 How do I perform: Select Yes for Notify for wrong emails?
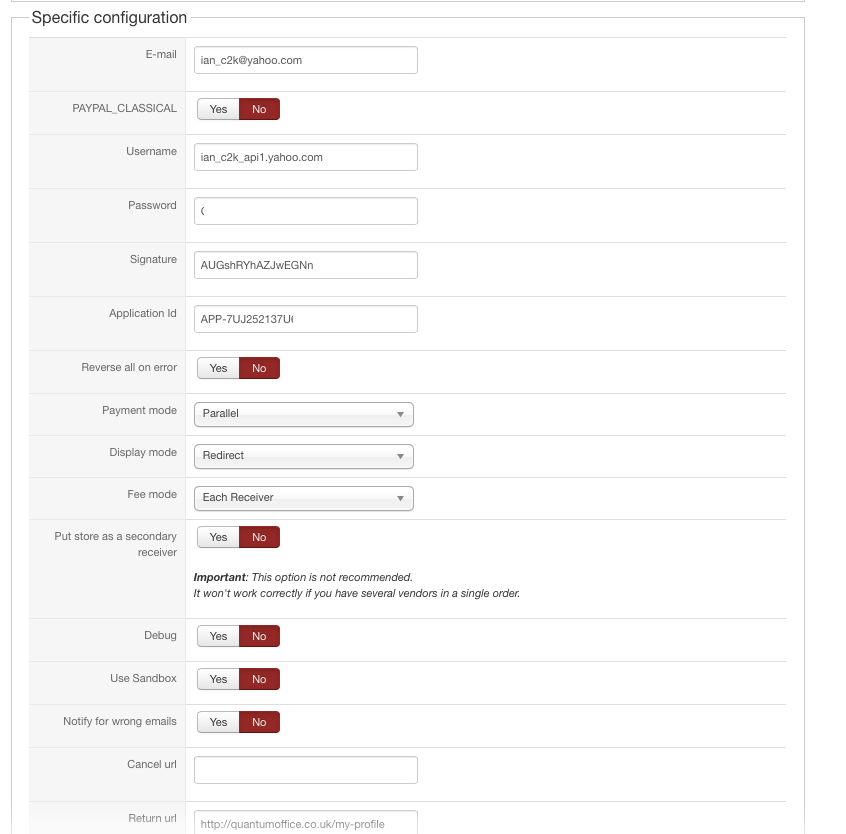pos(218,722)
